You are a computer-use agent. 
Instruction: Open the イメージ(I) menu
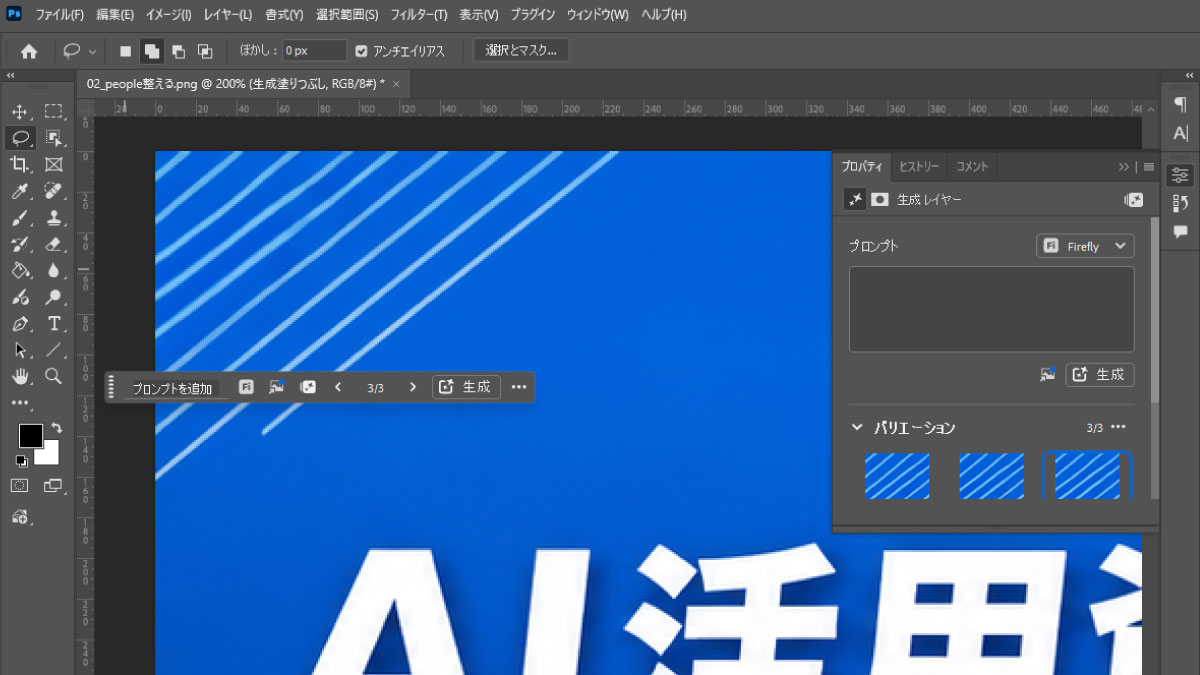point(170,15)
